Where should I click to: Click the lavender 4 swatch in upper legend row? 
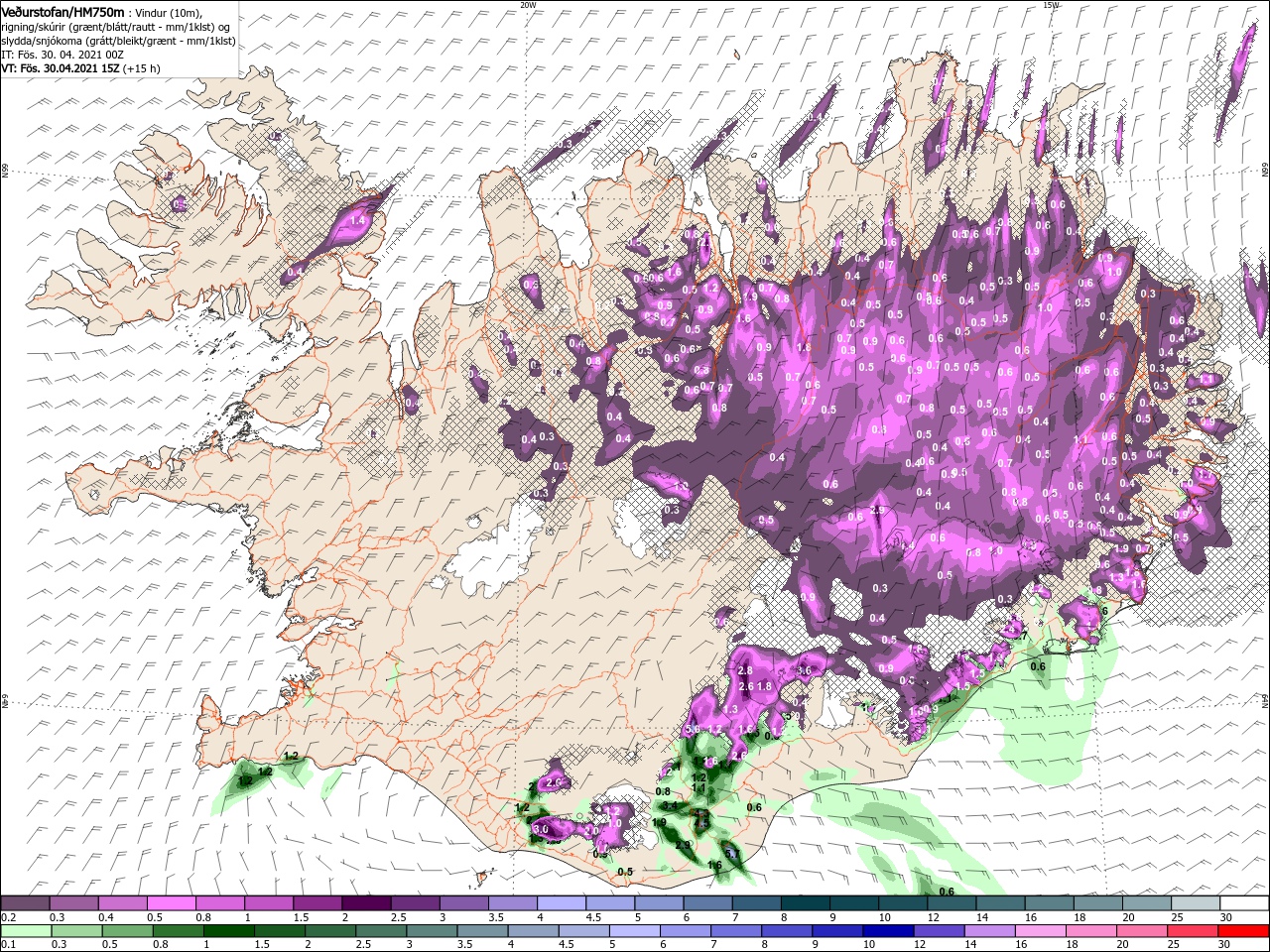point(561,903)
